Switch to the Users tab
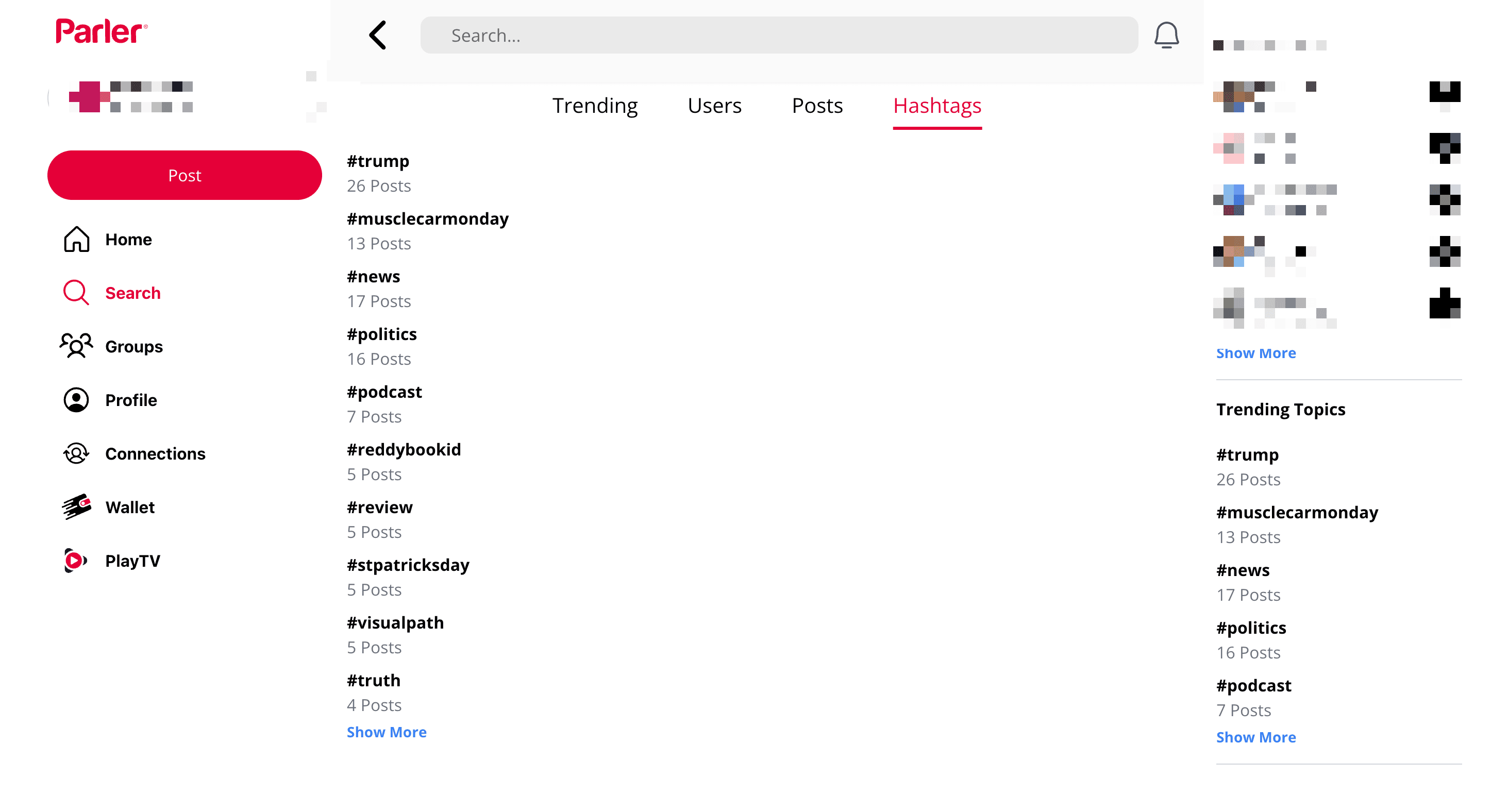Viewport: 1508px width, 812px height. 714,106
